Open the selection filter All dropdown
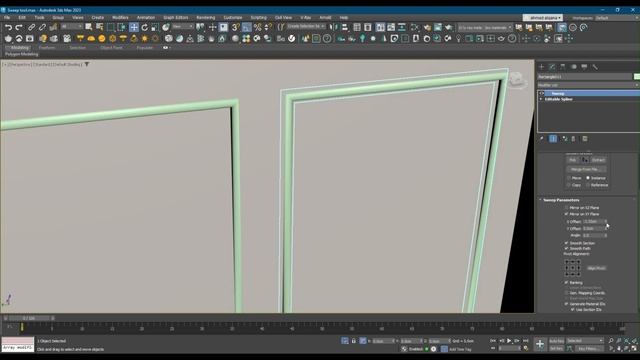Viewport: 640px width, 360px height. [x=71, y=27]
